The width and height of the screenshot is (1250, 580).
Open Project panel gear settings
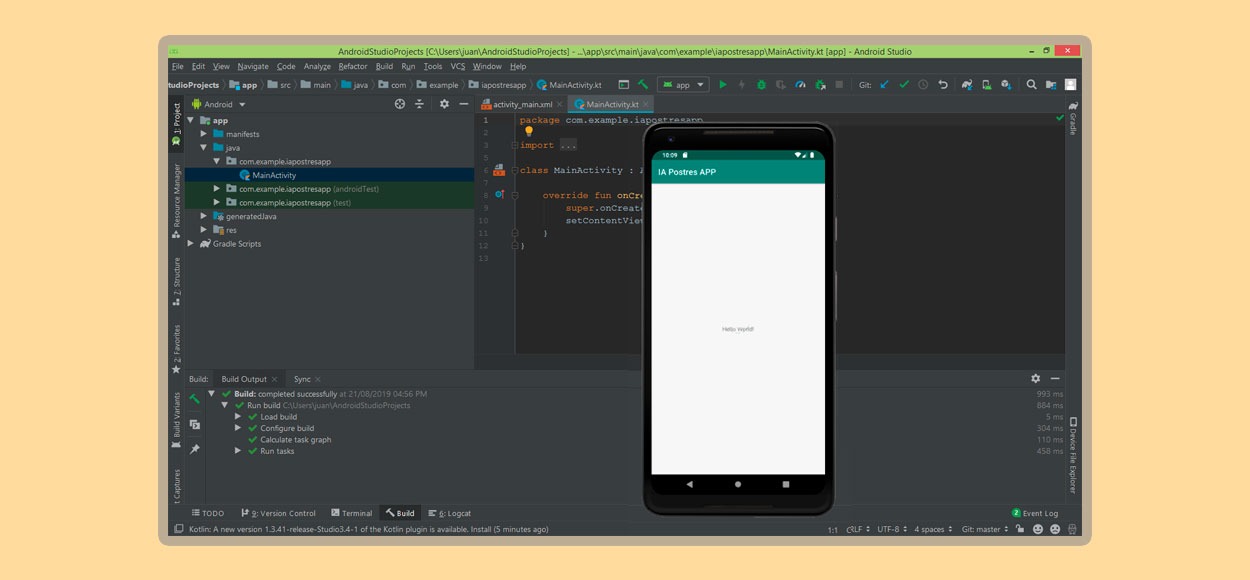444,104
